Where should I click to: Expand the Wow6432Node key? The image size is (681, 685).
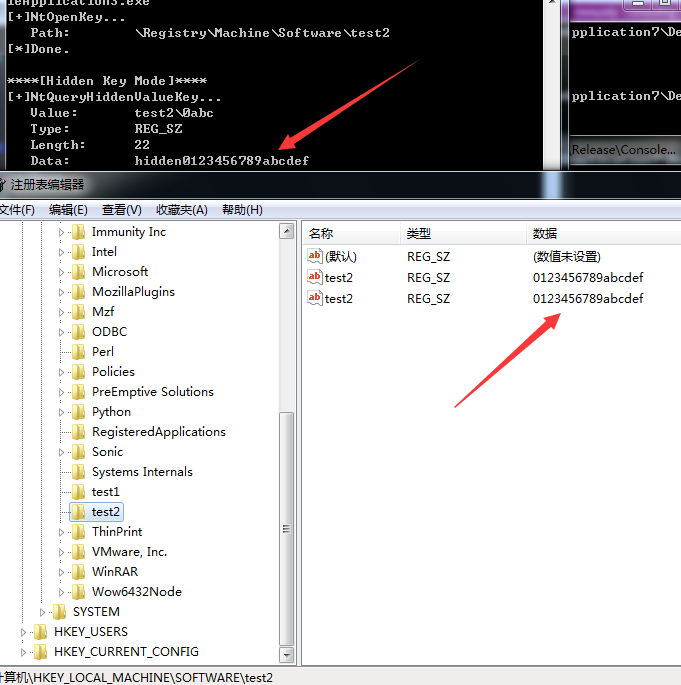click(x=62, y=592)
